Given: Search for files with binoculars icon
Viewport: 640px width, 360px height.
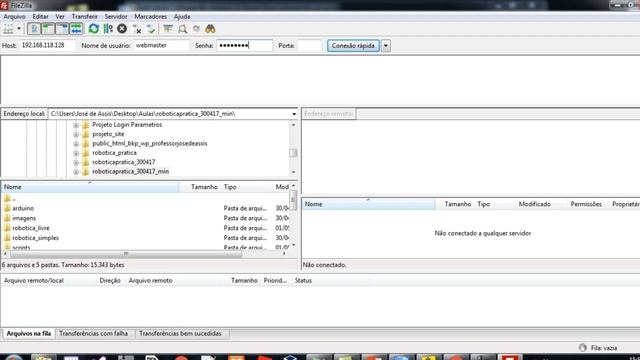Looking at the screenshot, I should 210,29.
